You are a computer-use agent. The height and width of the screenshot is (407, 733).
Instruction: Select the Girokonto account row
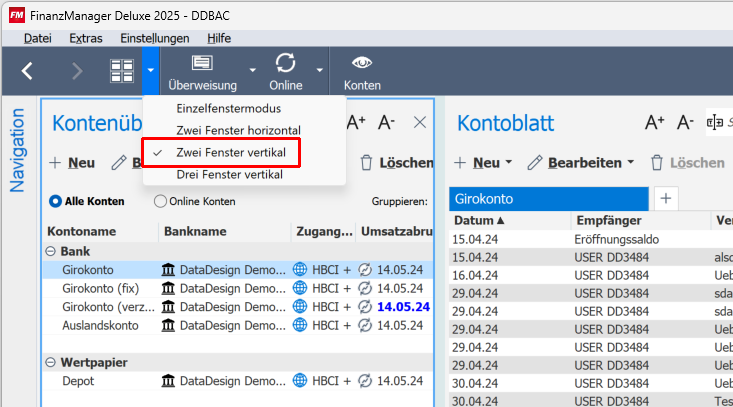pos(238,270)
